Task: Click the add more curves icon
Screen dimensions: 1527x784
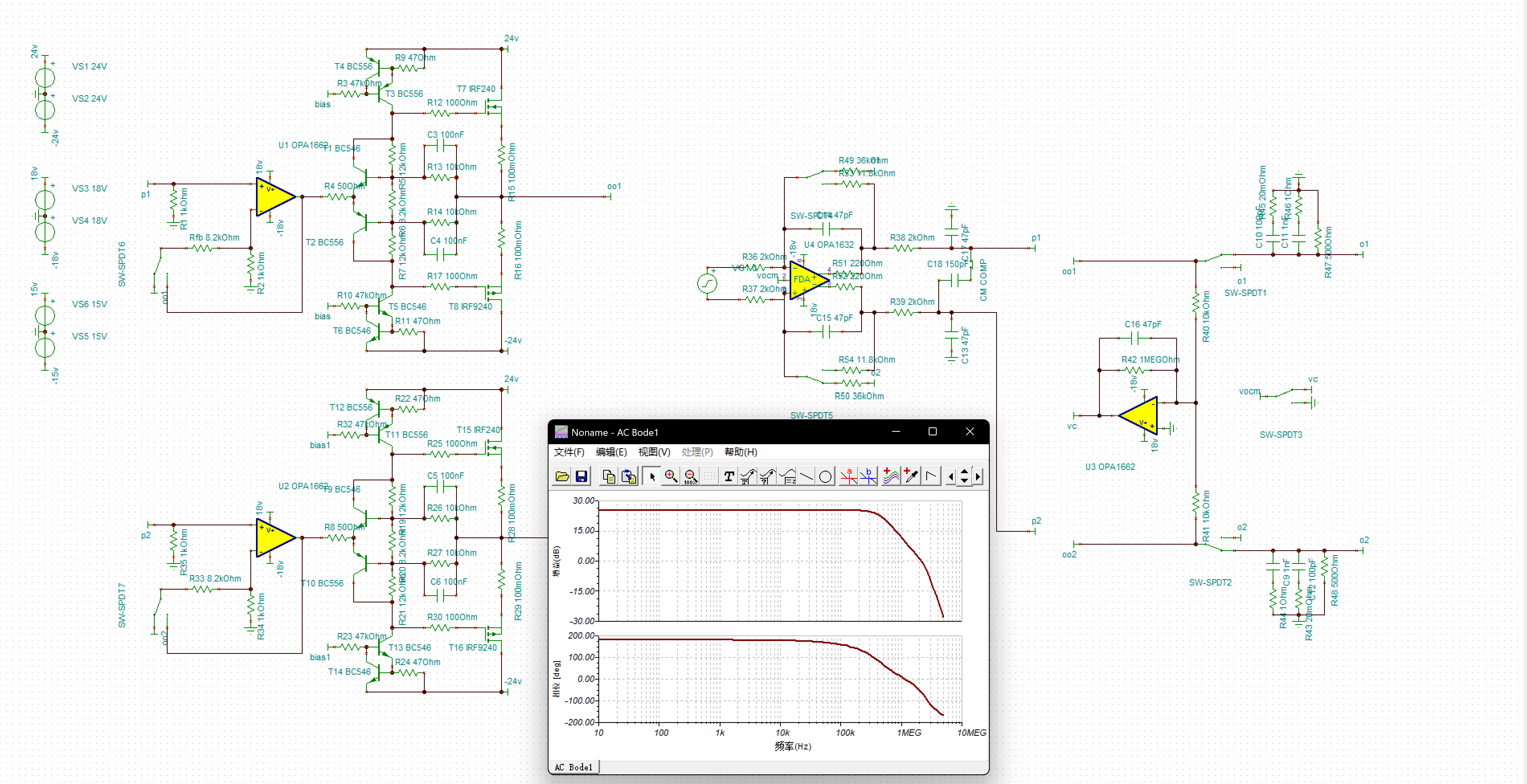Action: pyautogui.click(x=890, y=476)
